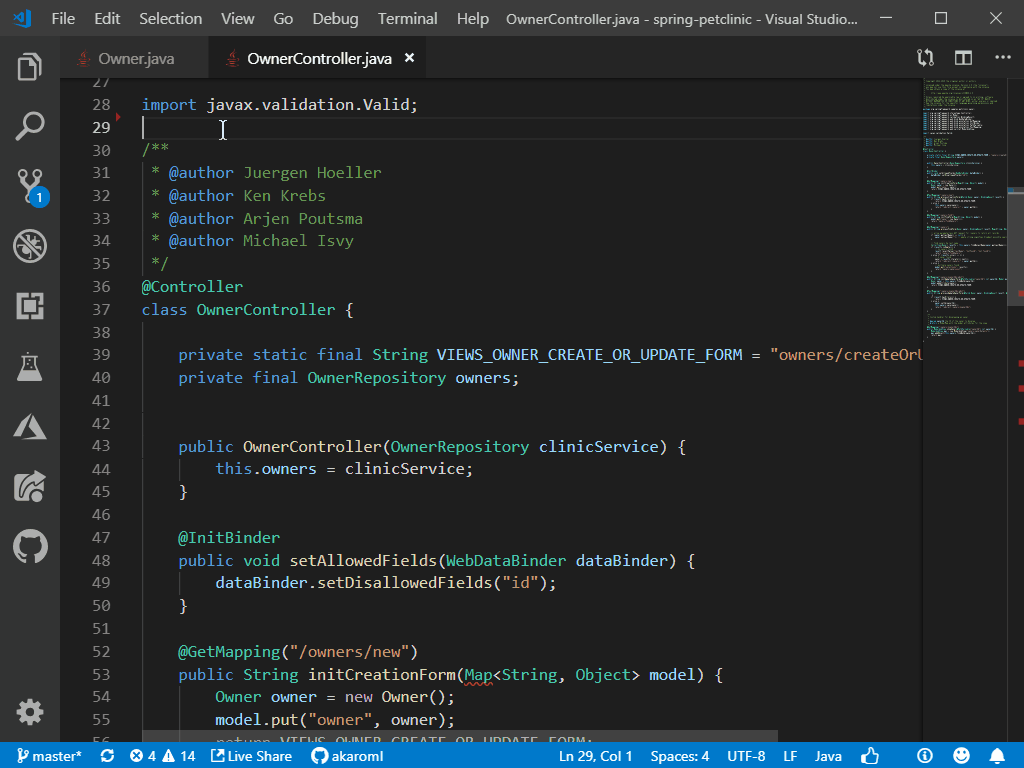Open the Source Control view showing one pending change

30,186
